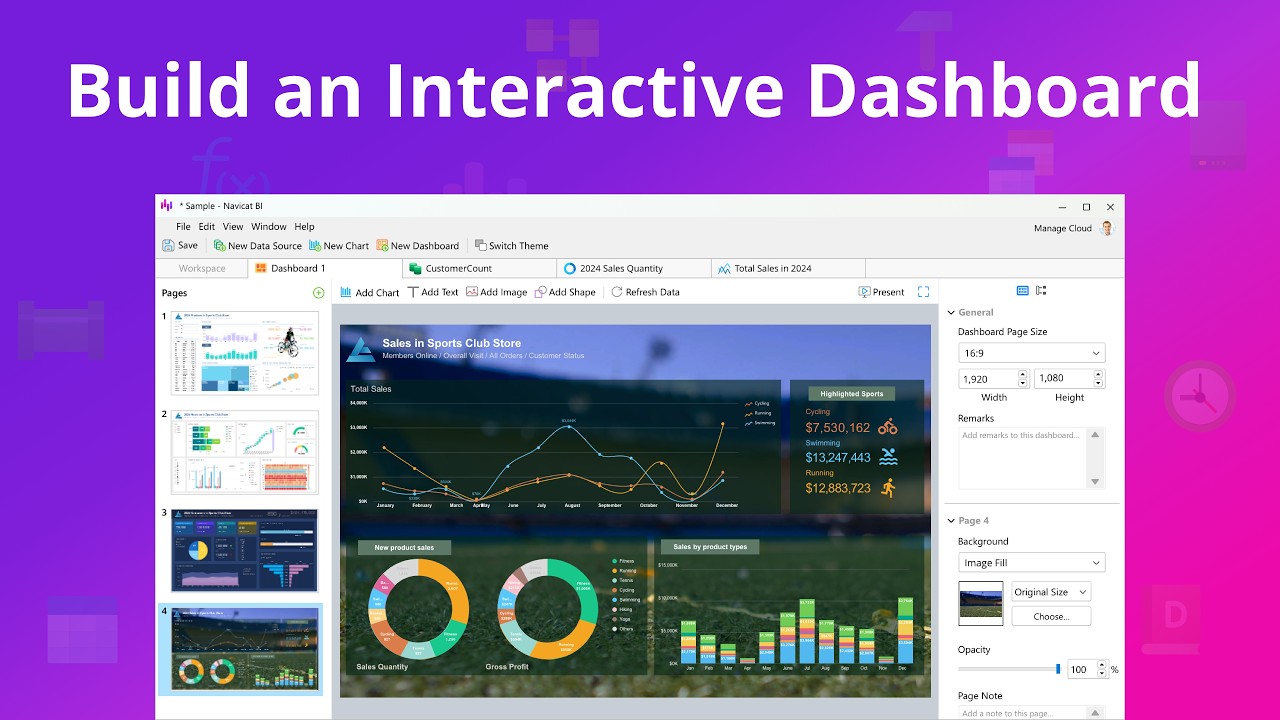Switch to Total Sales in 2024 tab
1280x720 pixels.
pyautogui.click(x=789, y=268)
